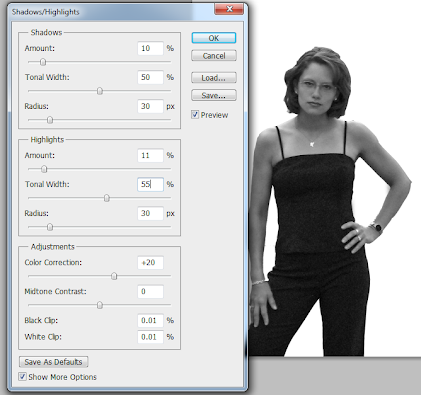Focus the Highlights Amount field showing 11
This screenshot has height=395, width=421.
point(150,155)
